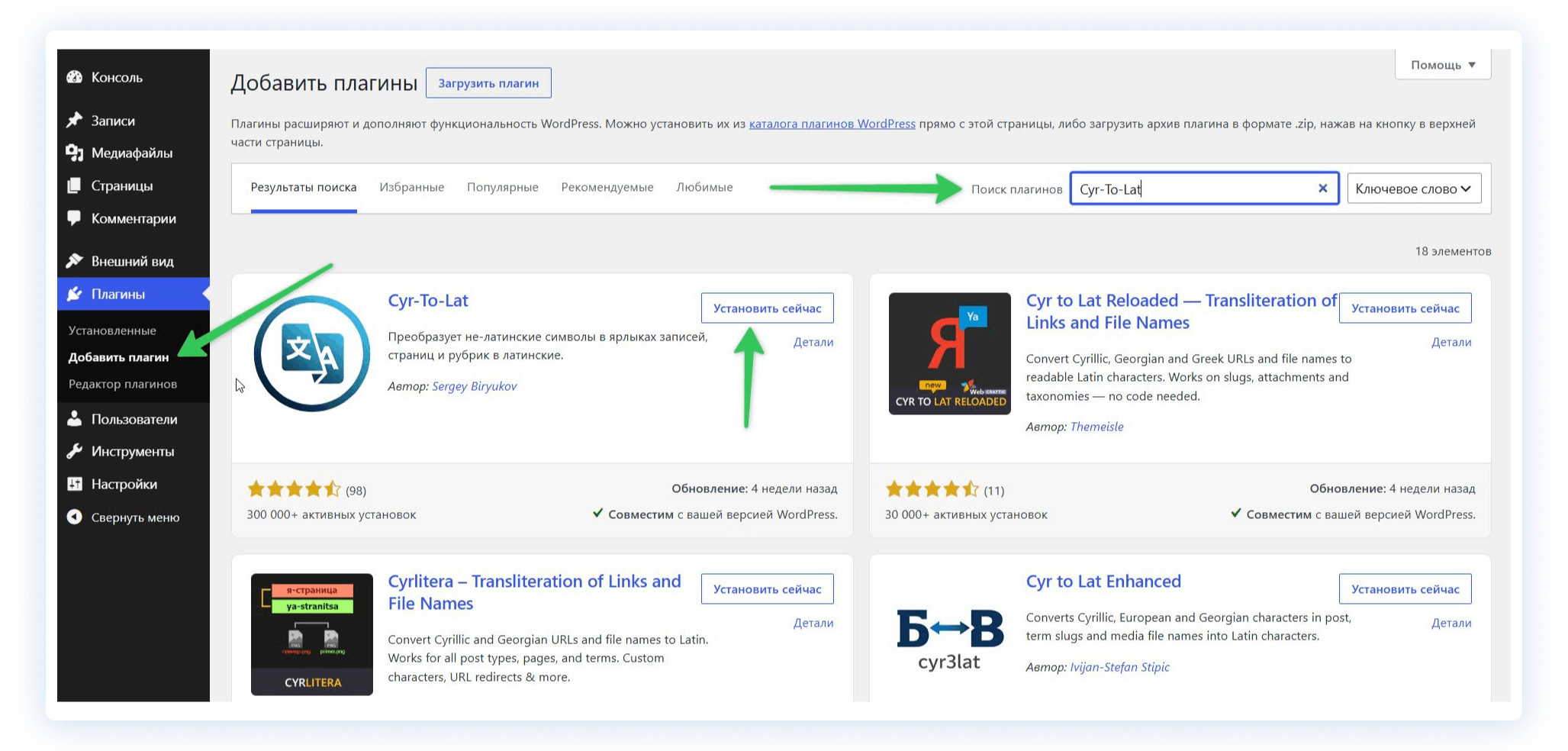Screen dimensions: 1568x751
Task: Expand the Помощь help panel
Action: (1443, 65)
